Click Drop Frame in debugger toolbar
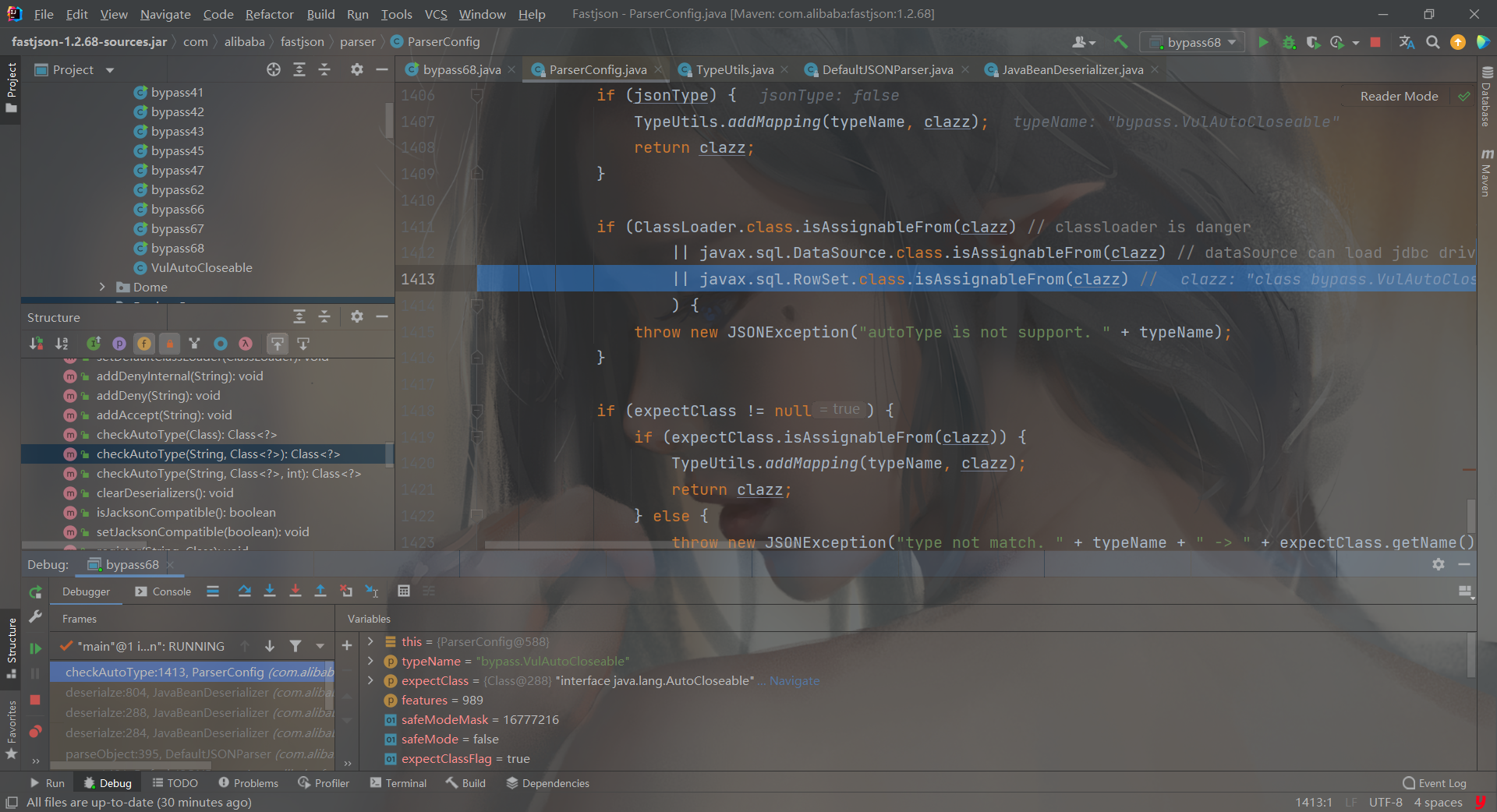Screen dimensions: 1497x812 pos(346,591)
